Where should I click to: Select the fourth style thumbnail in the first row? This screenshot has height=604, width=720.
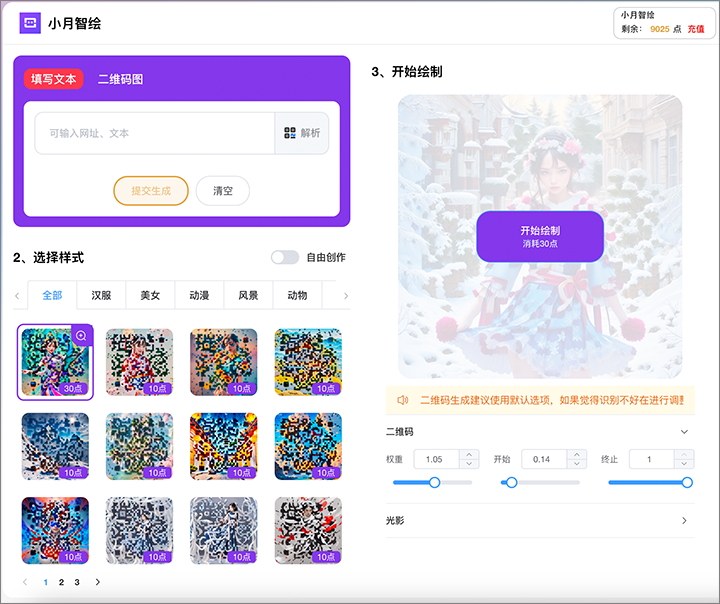click(x=308, y=362)
